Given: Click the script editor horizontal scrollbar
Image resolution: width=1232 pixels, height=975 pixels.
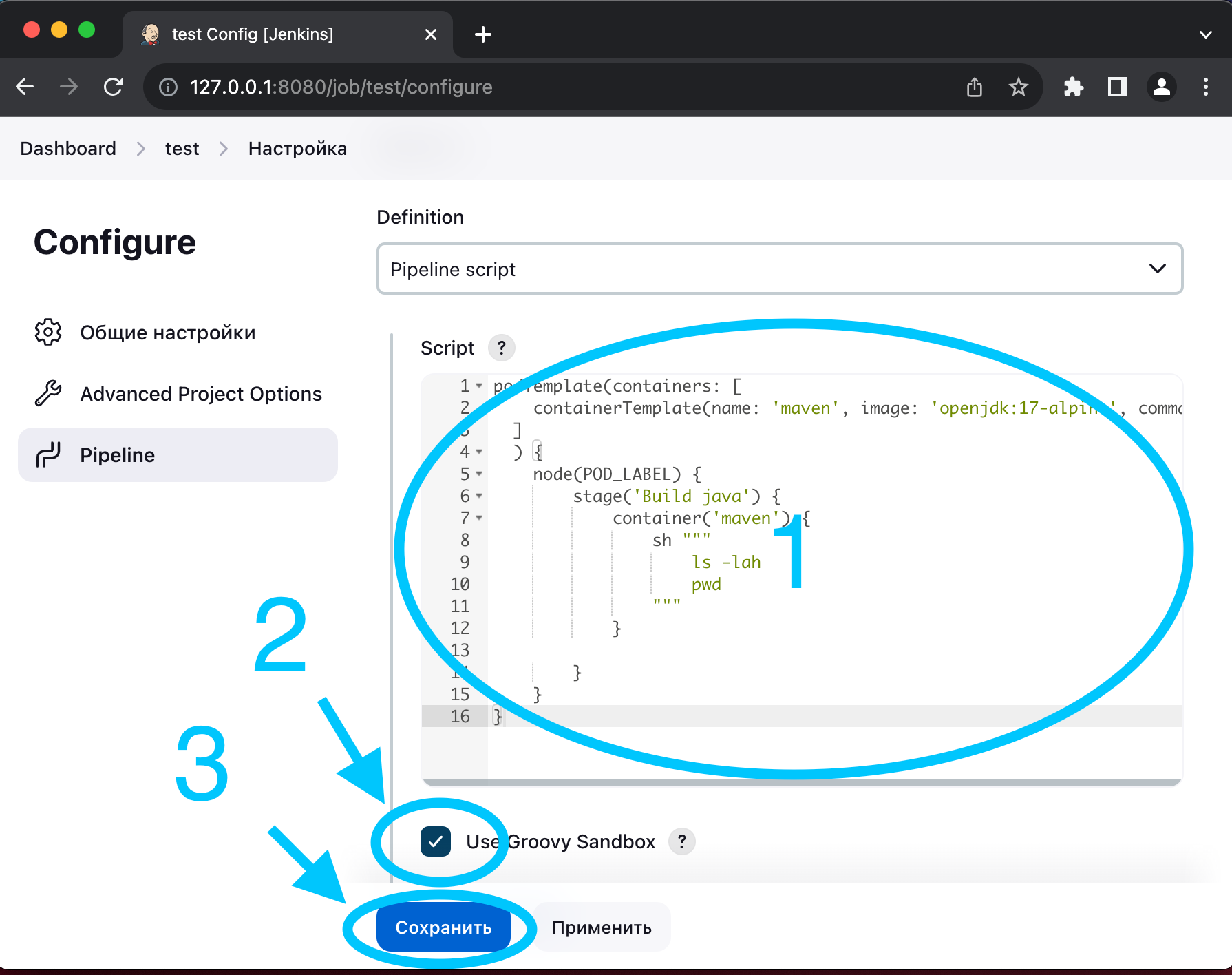Looking at the screenshot, I should [801, 782].
